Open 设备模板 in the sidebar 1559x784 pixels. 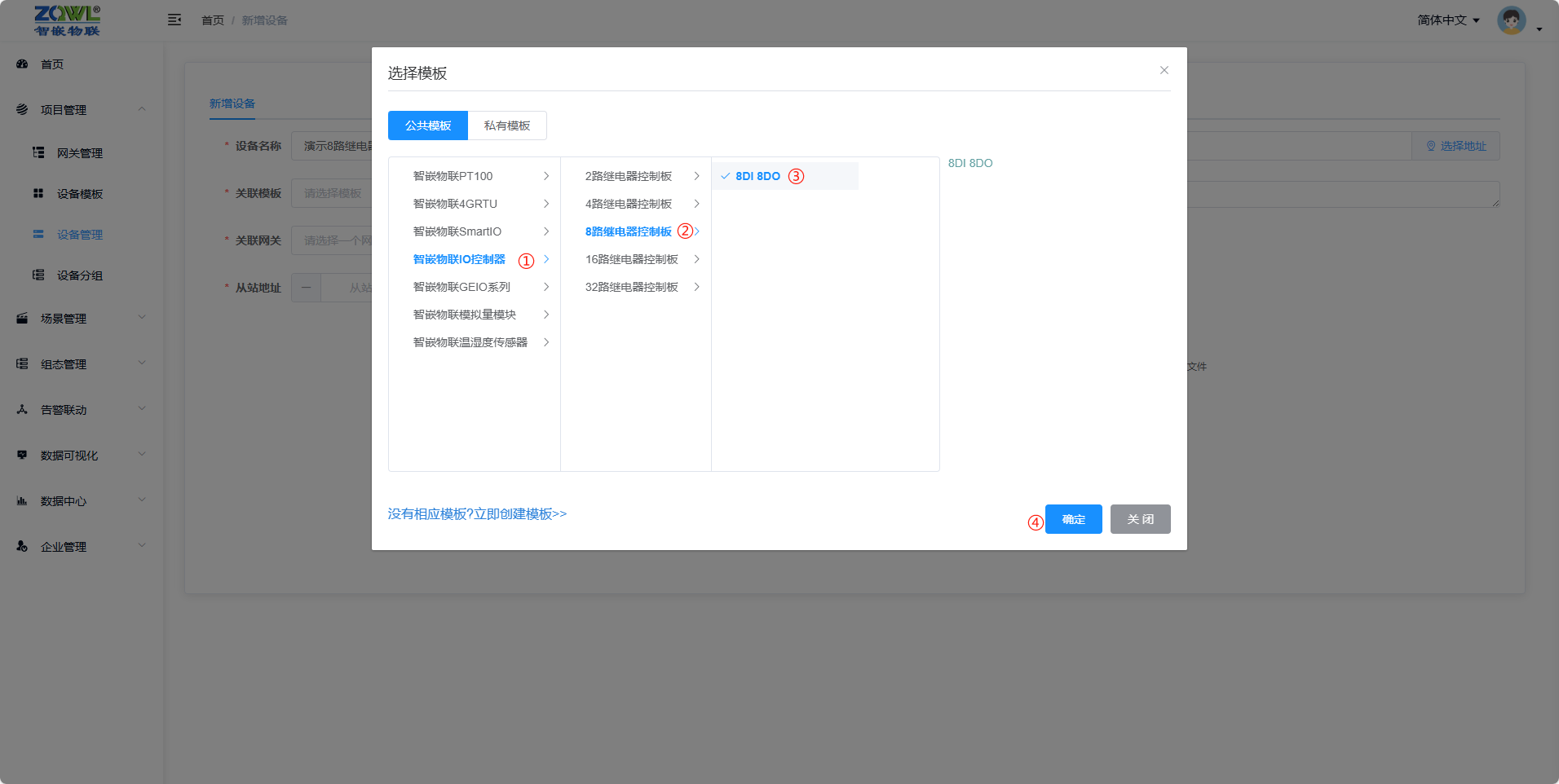(82, 194)
